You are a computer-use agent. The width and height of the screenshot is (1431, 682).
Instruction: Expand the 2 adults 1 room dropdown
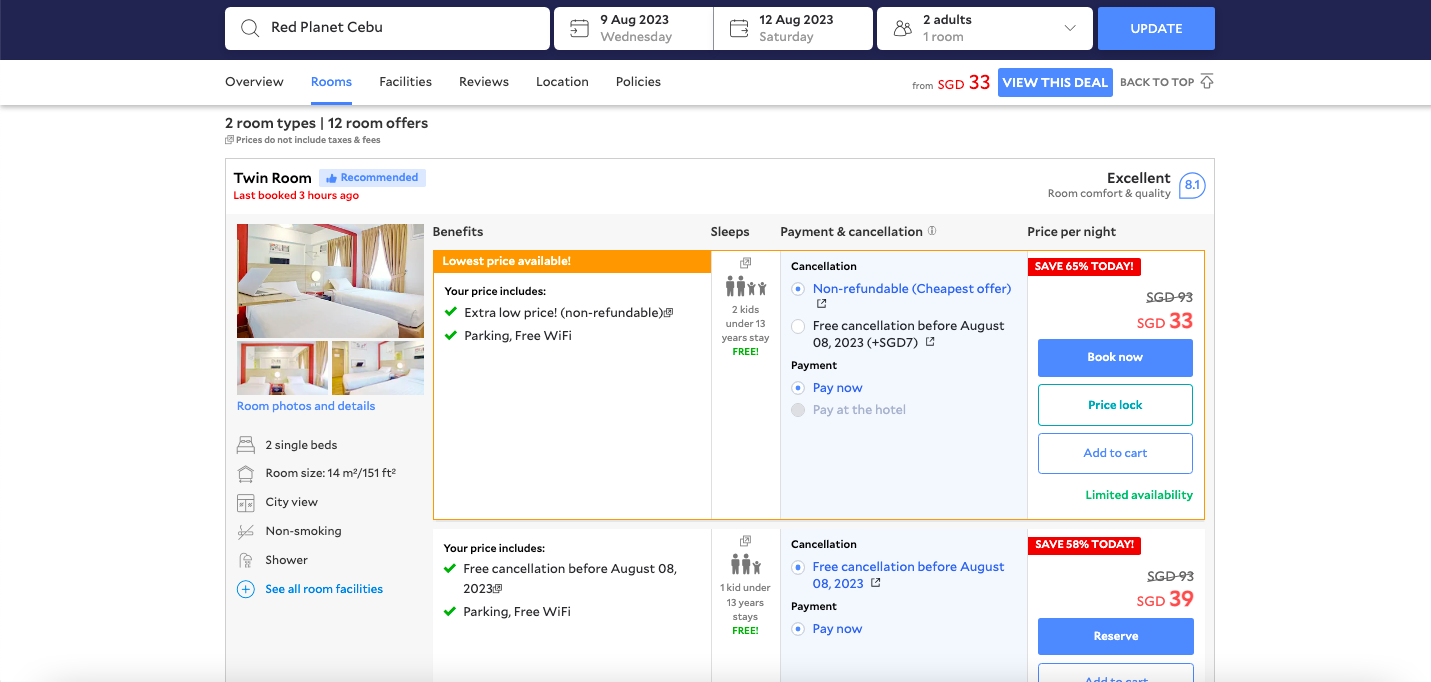click(984, 28)
